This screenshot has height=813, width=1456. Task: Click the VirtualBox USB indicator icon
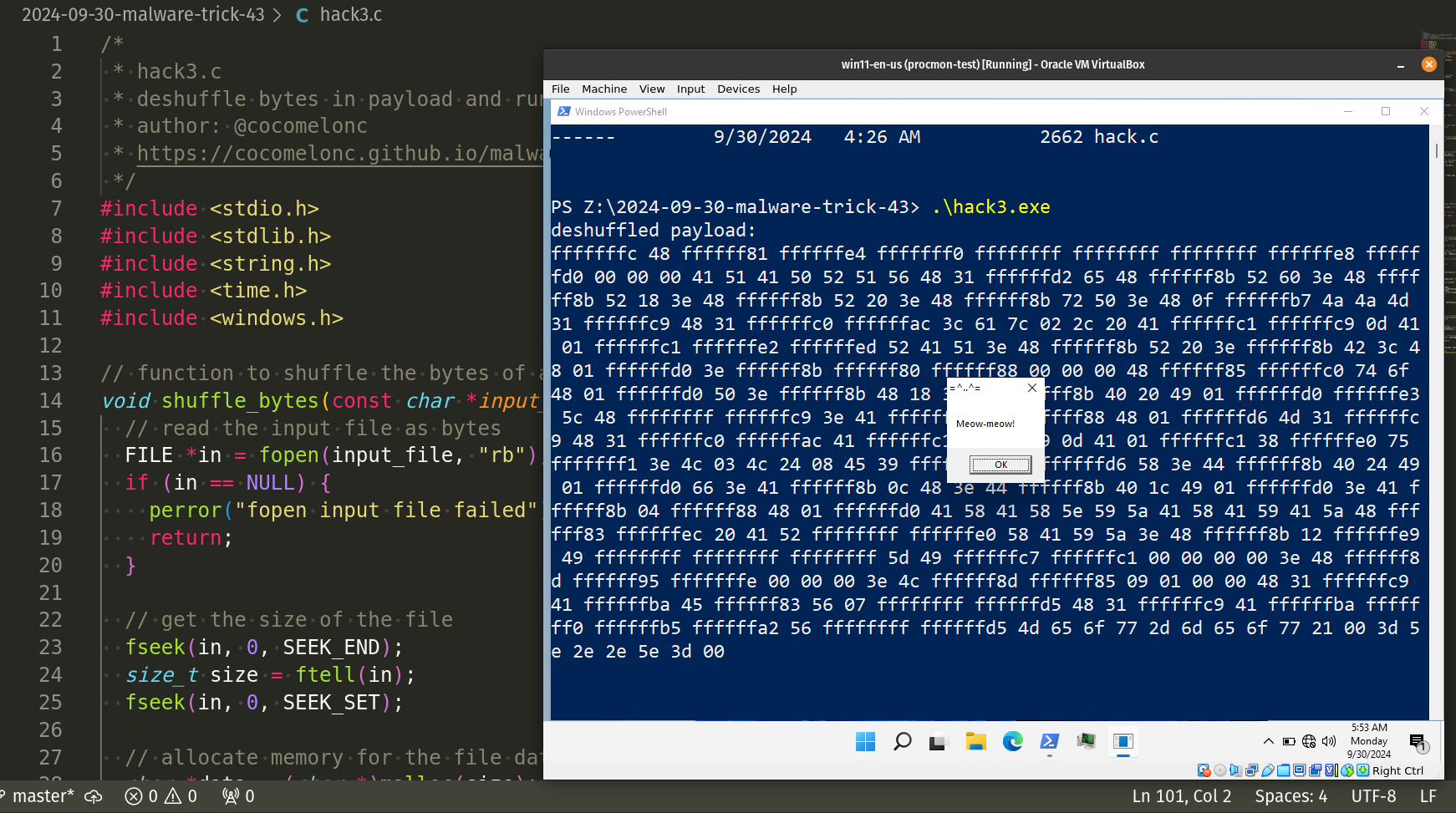(1268, 770)
